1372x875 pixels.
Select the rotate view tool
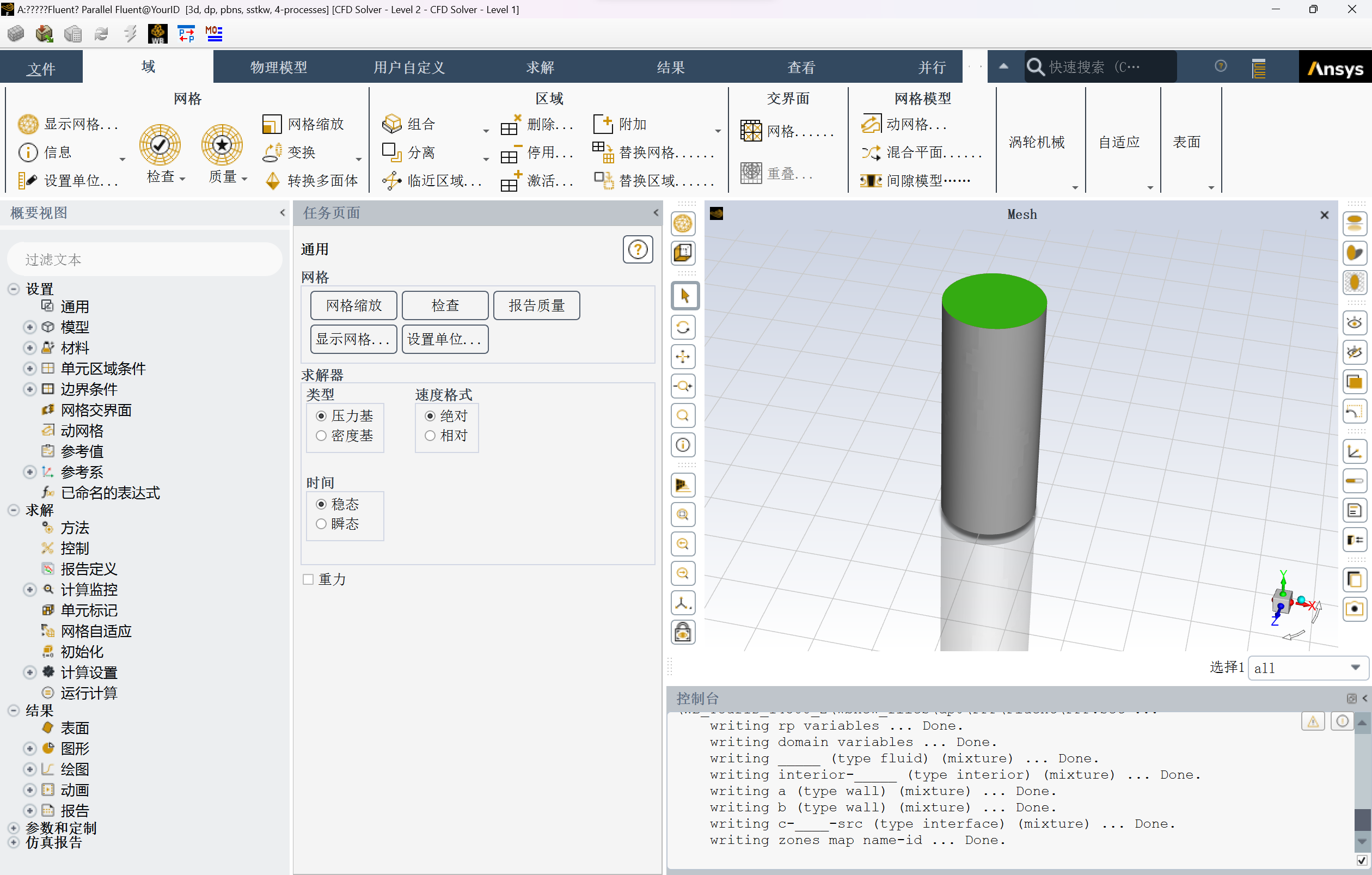click(x=684, y=327)
